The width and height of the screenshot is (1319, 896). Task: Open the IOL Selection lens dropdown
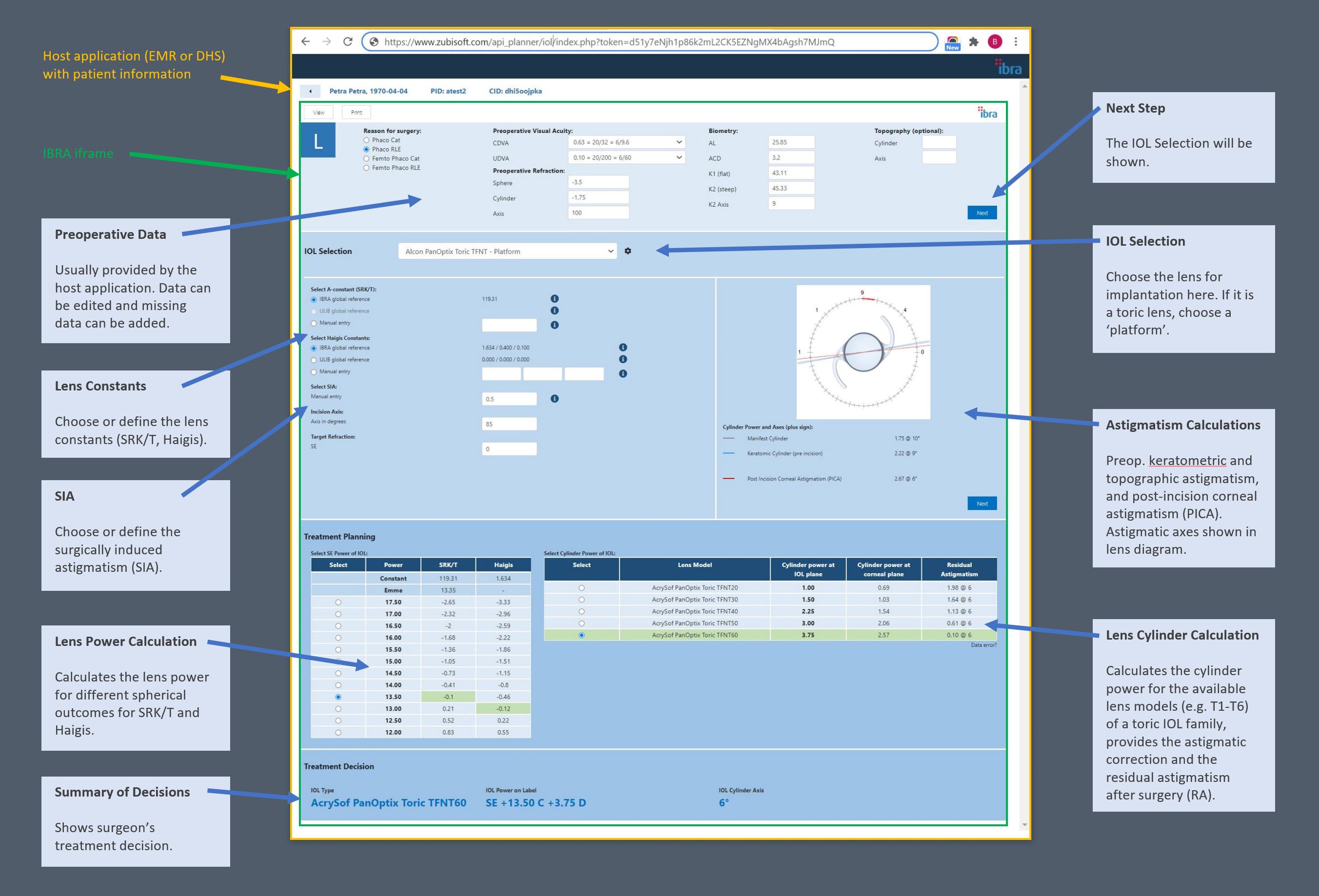[508, 252]
